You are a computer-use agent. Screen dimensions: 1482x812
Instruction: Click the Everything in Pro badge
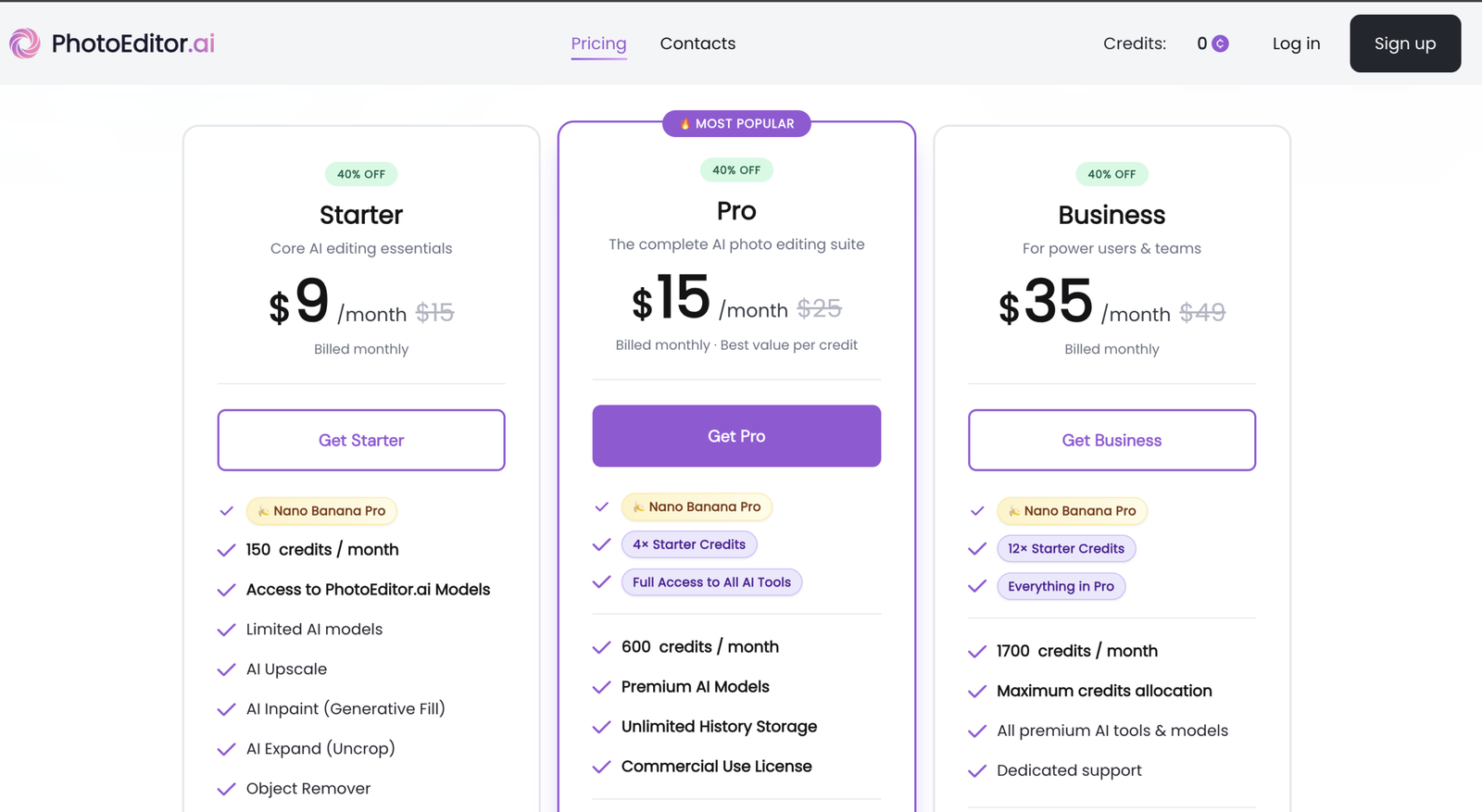[x=1061, y=586]
